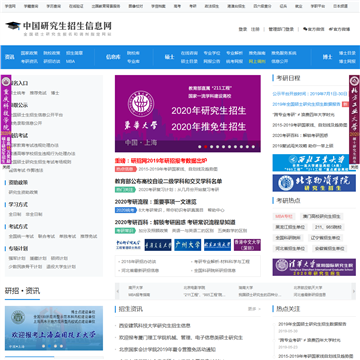Open the 北京物资学院 研究生招生 banner

314,183
